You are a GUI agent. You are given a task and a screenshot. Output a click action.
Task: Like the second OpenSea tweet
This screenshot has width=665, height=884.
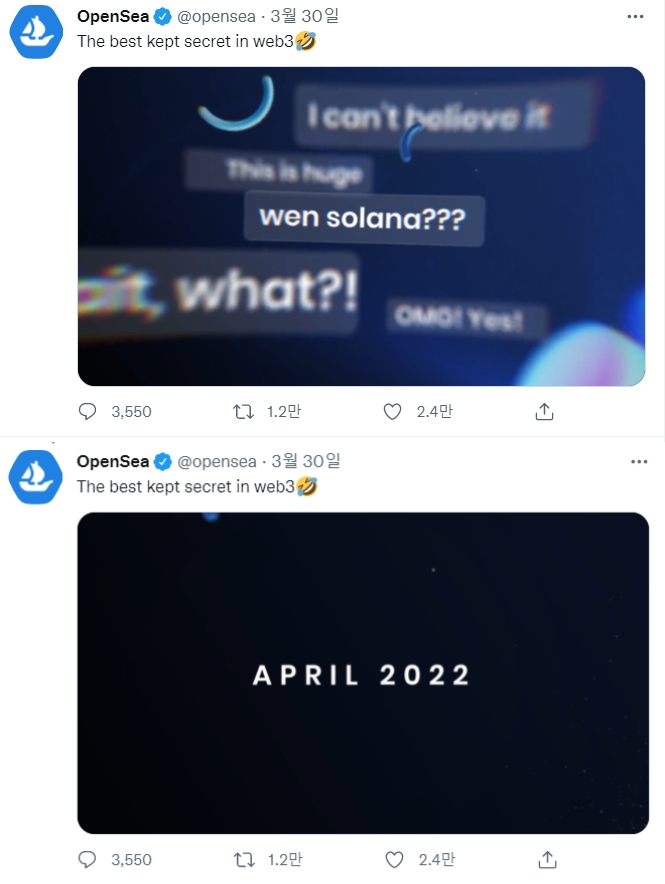coord(393,859)
